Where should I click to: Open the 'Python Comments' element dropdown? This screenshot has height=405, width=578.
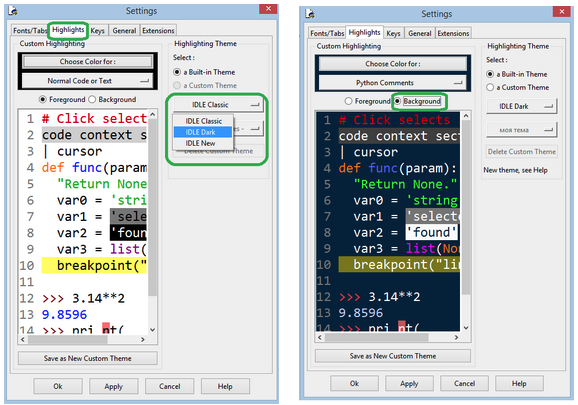click(393, 83)
